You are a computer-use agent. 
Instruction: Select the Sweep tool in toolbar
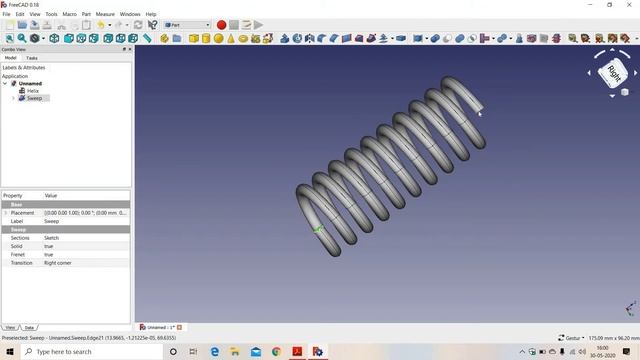[x=371, y=38]
